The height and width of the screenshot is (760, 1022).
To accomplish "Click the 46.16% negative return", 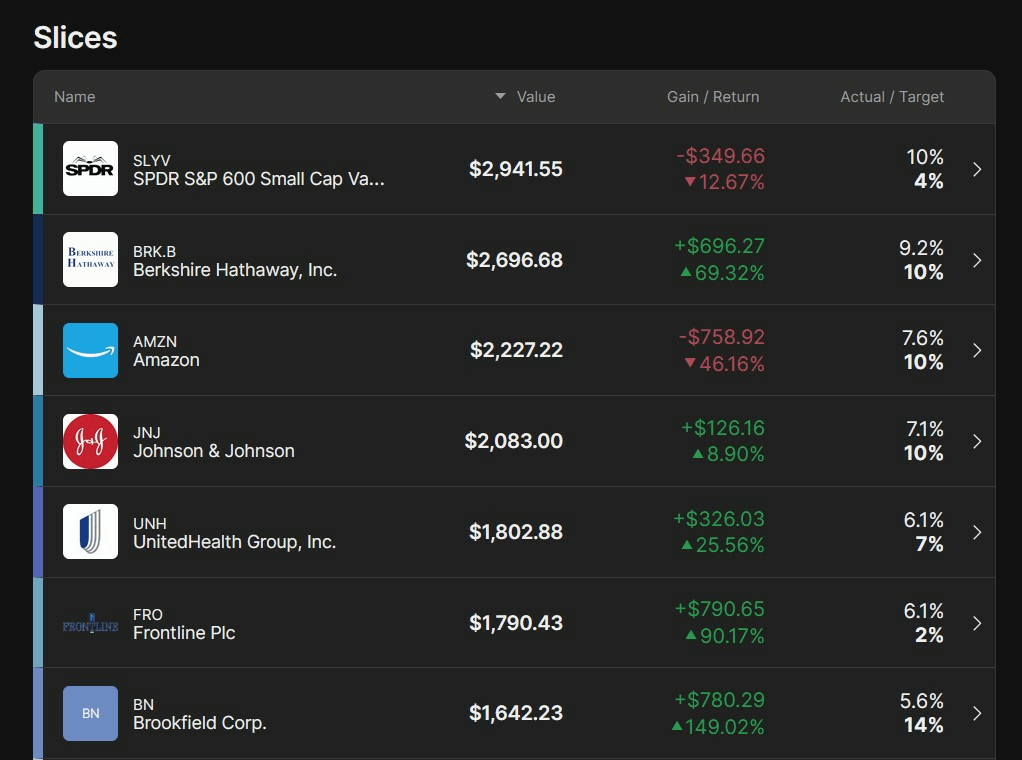I will [x=724, y=364].
